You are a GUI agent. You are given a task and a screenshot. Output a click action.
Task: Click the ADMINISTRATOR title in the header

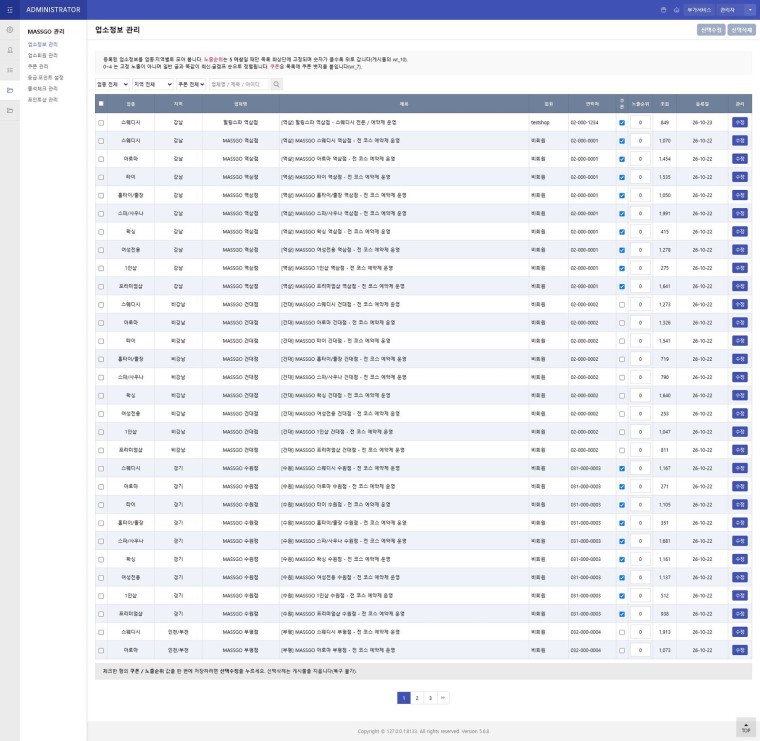click(x=53, y=10)
